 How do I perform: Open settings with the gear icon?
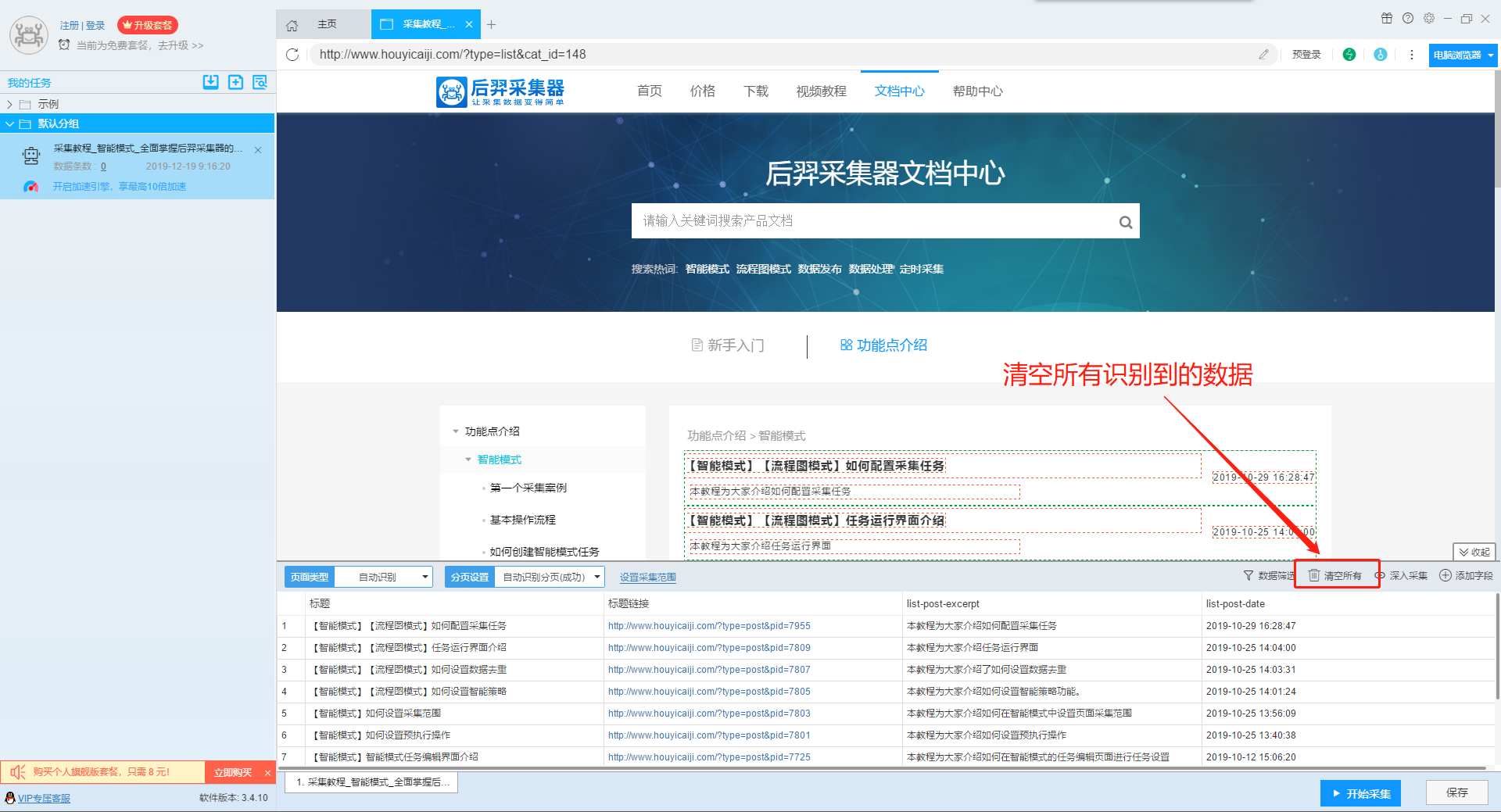1429,18
